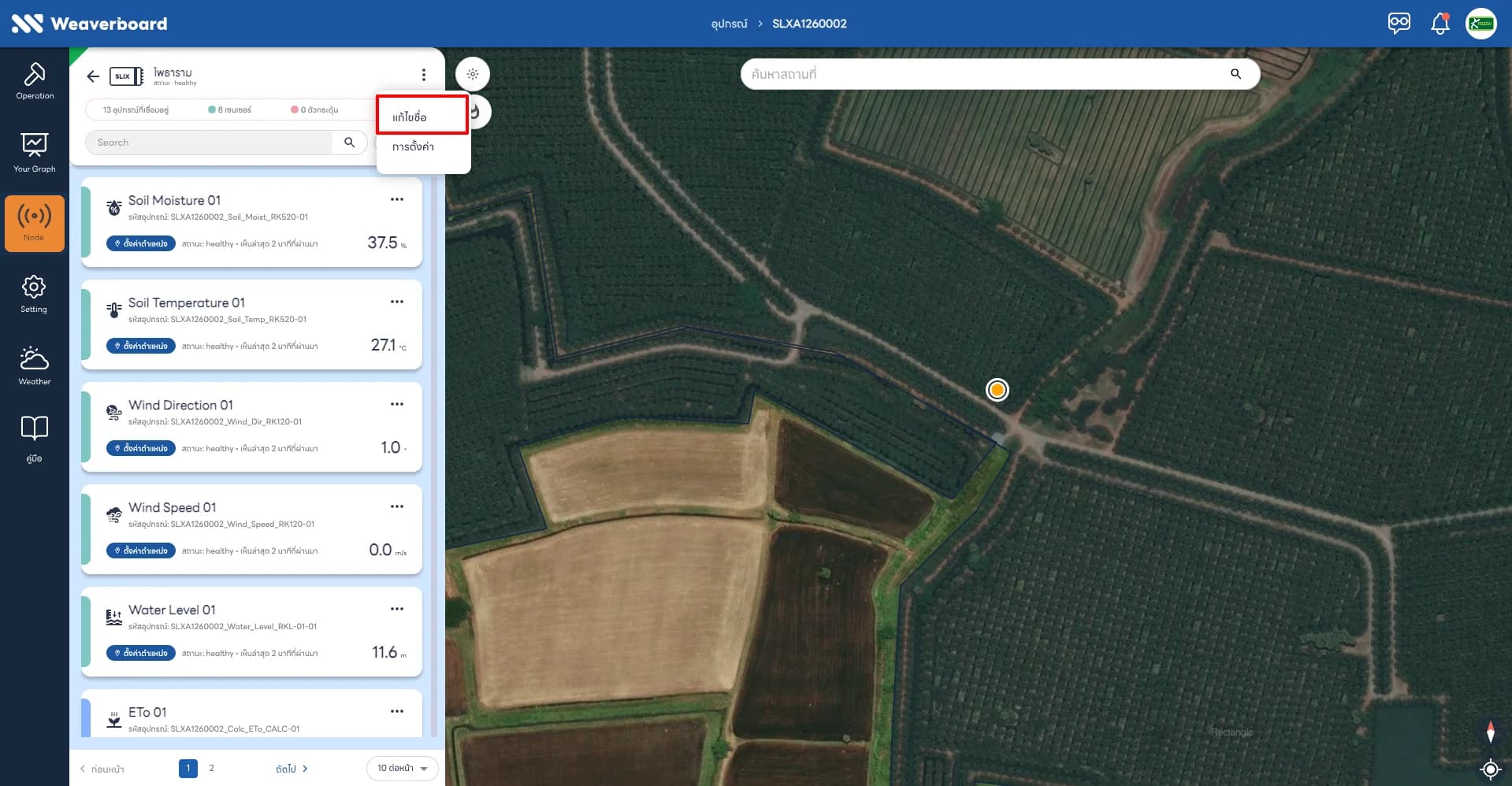The height and width of the screenshot is (786, 1512).
Task: Open the user profile avatar
Action: [x=1481, y=24]
